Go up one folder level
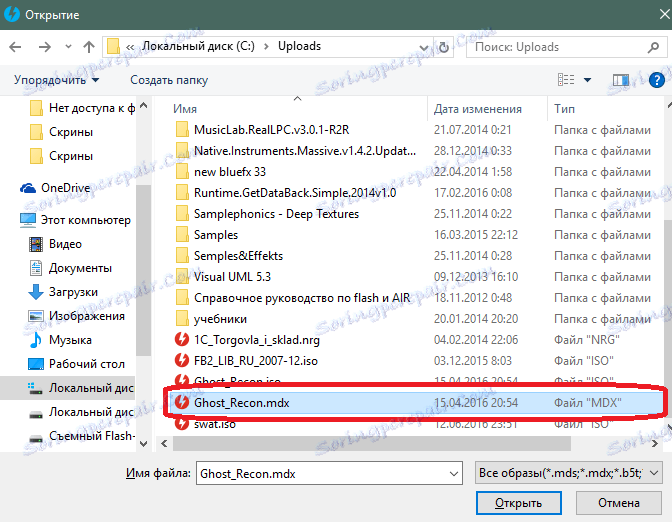The image size is (672, 522). coord(89,47)
